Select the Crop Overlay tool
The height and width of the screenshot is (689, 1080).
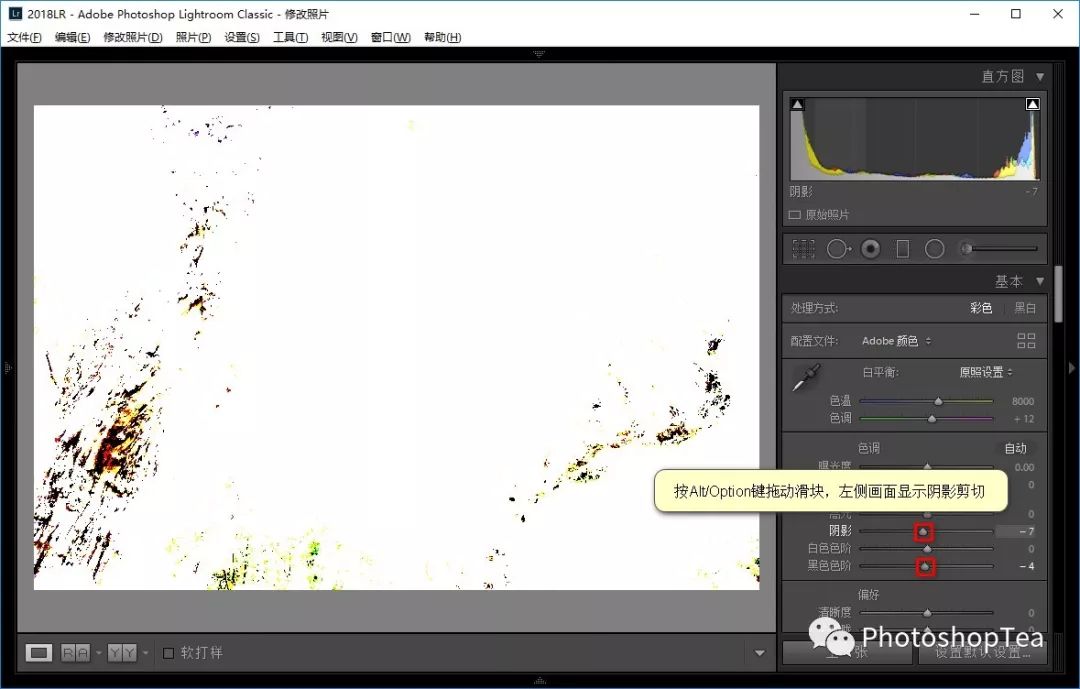(x=803, y=249)
